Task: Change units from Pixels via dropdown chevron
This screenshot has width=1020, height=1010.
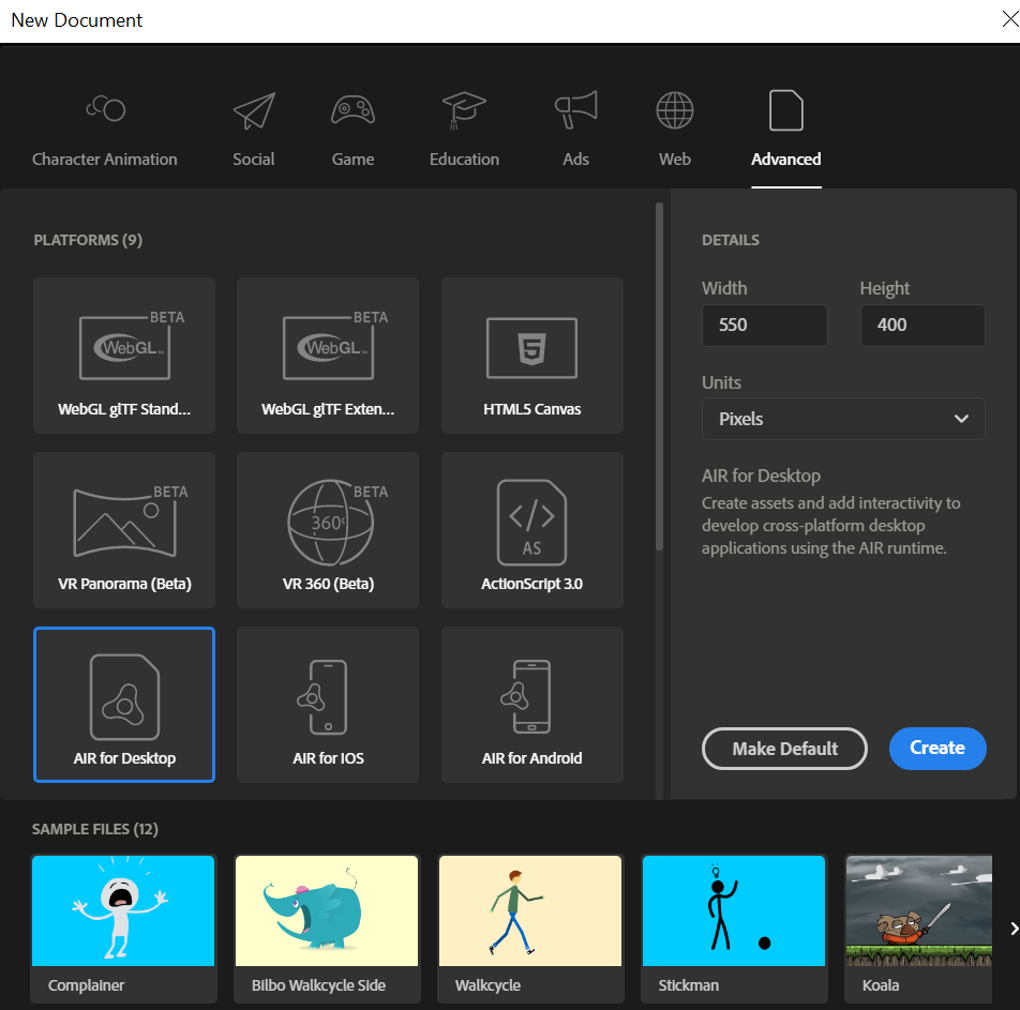Action: (x=961, y=418)
